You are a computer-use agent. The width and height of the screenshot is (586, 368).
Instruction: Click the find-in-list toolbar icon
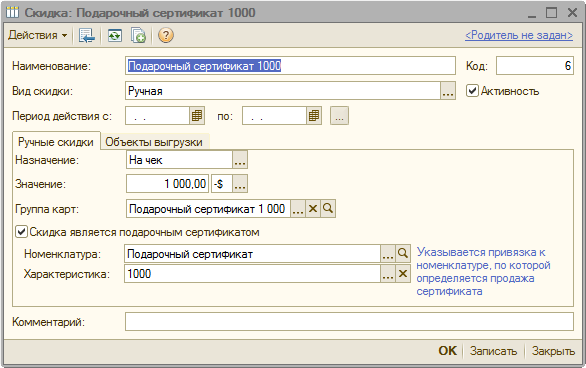click(87, 35)
